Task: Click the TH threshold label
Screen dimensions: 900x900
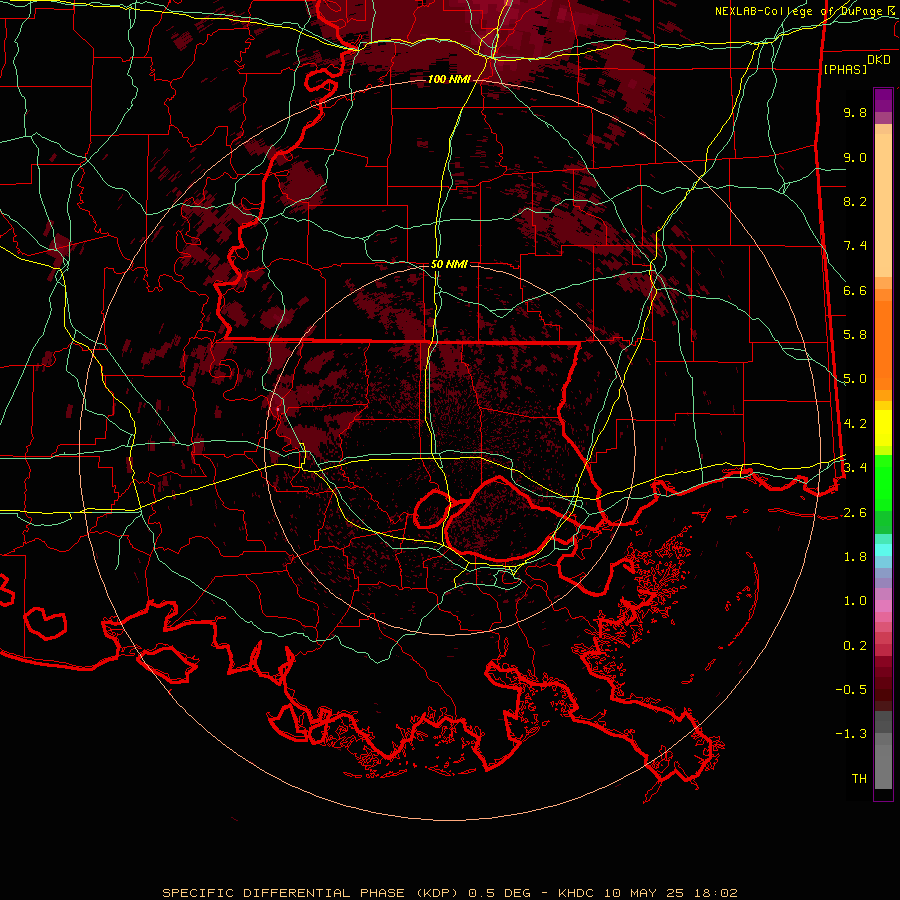Action: 859,779
